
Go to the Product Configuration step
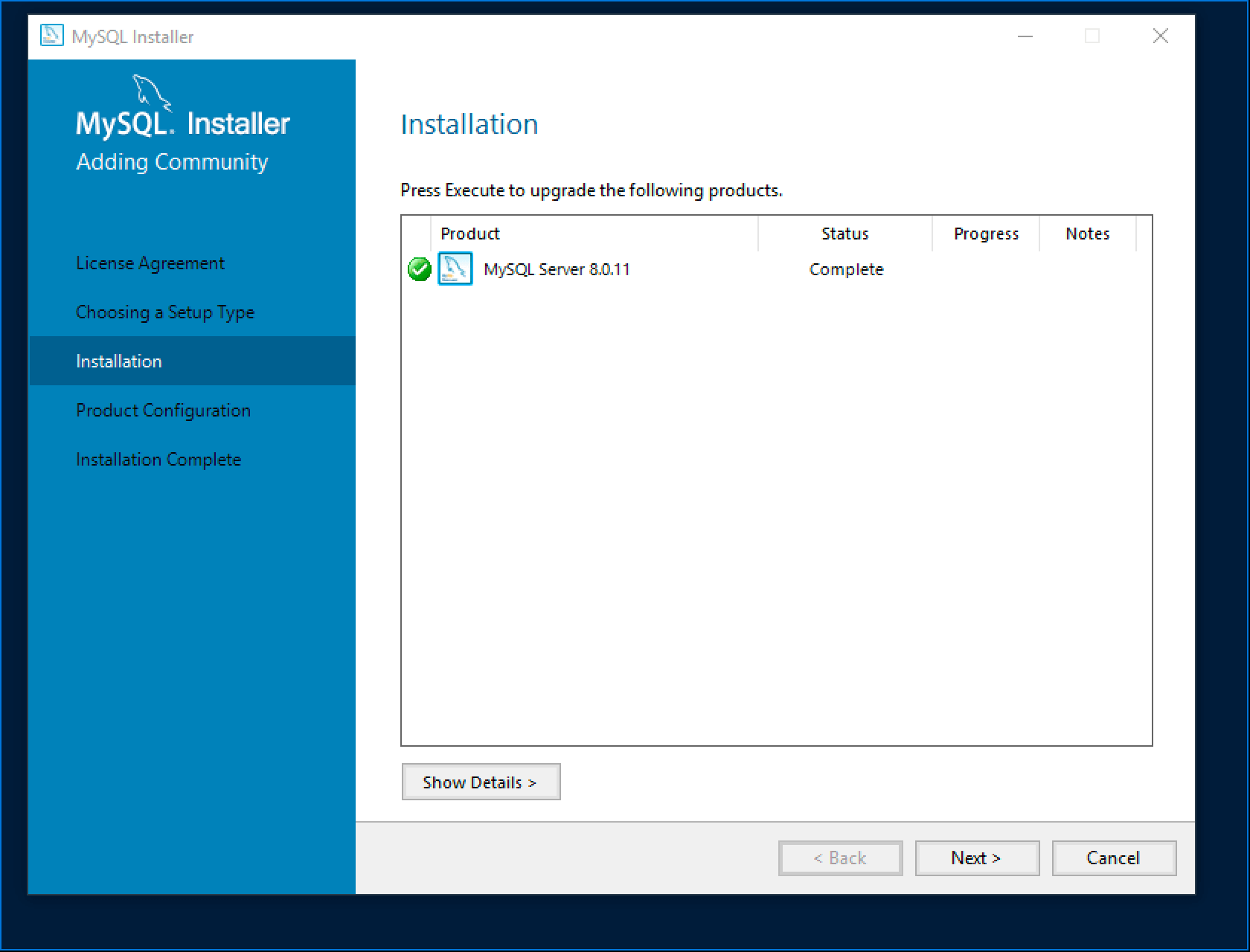point(163,411)
